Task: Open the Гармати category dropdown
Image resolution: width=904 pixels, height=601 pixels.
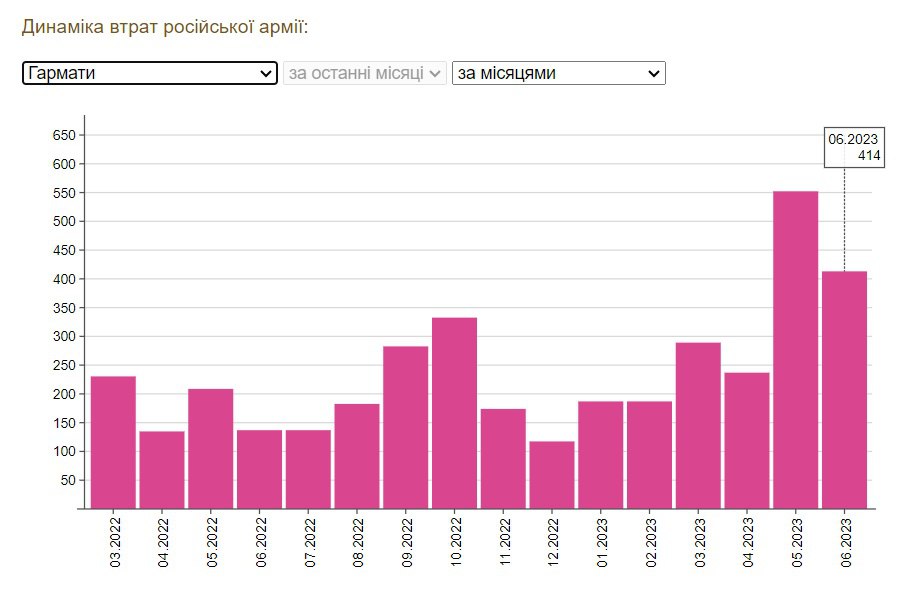Action: point(149,73)
